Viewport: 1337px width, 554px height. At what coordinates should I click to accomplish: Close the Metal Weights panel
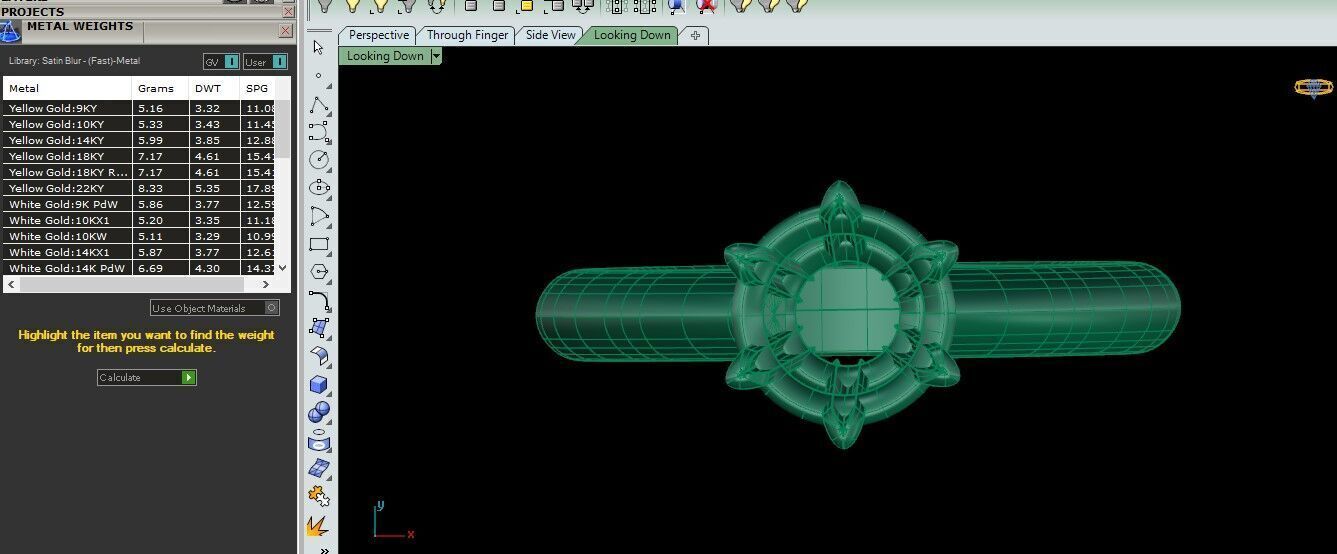pyautogui.click(x=286, y=31)
